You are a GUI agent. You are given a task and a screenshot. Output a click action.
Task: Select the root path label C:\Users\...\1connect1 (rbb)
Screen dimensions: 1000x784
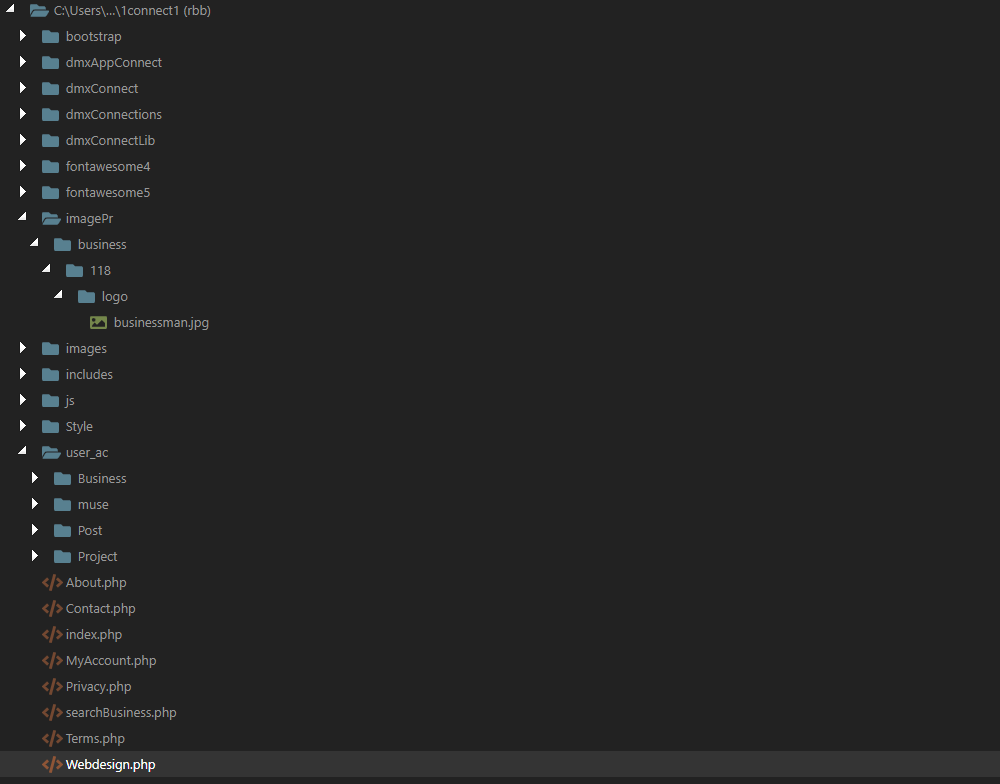point(133,11)
